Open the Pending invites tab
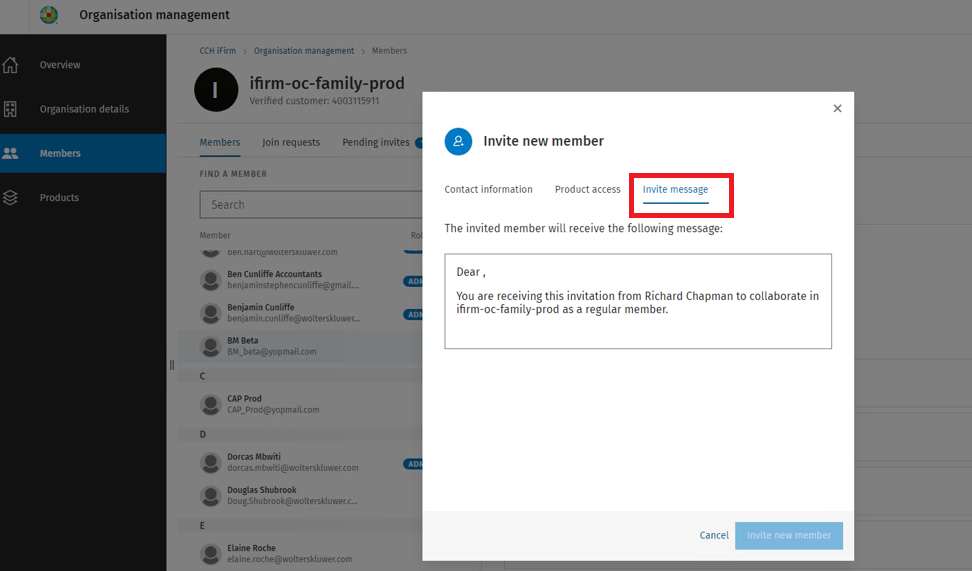 coord(376,143)
